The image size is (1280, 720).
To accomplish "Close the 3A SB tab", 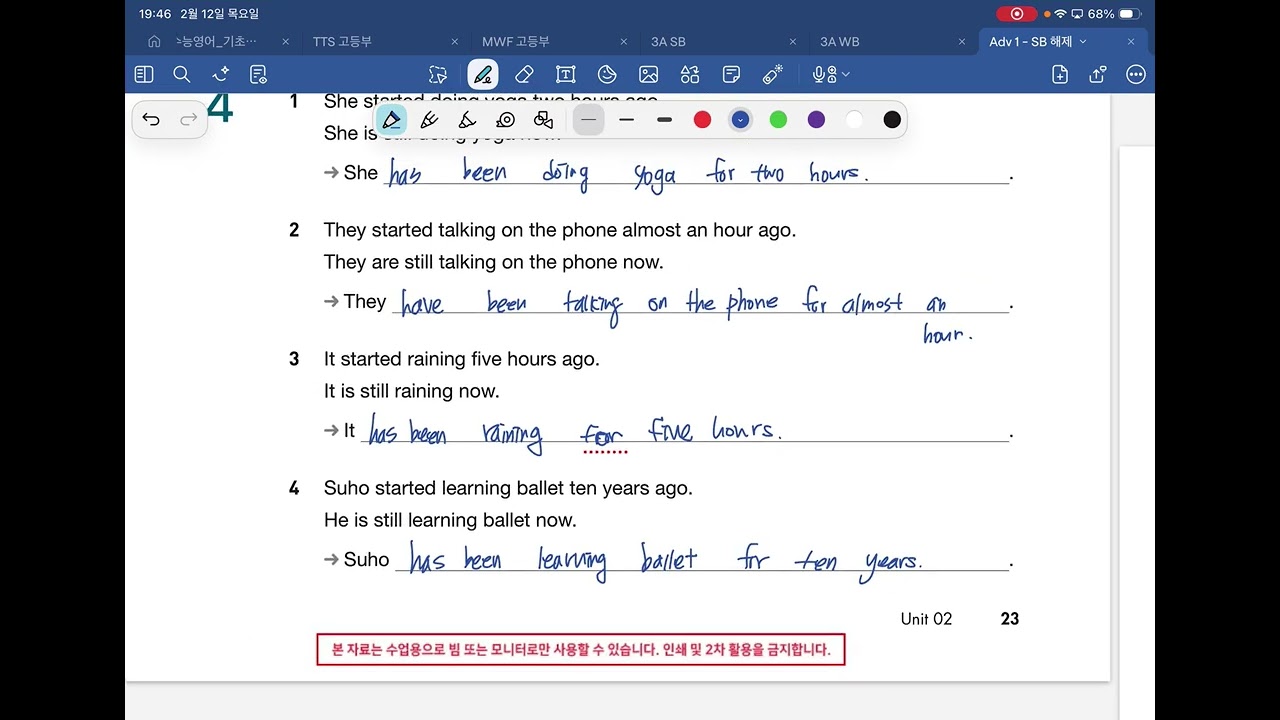I will coord(792,42).
